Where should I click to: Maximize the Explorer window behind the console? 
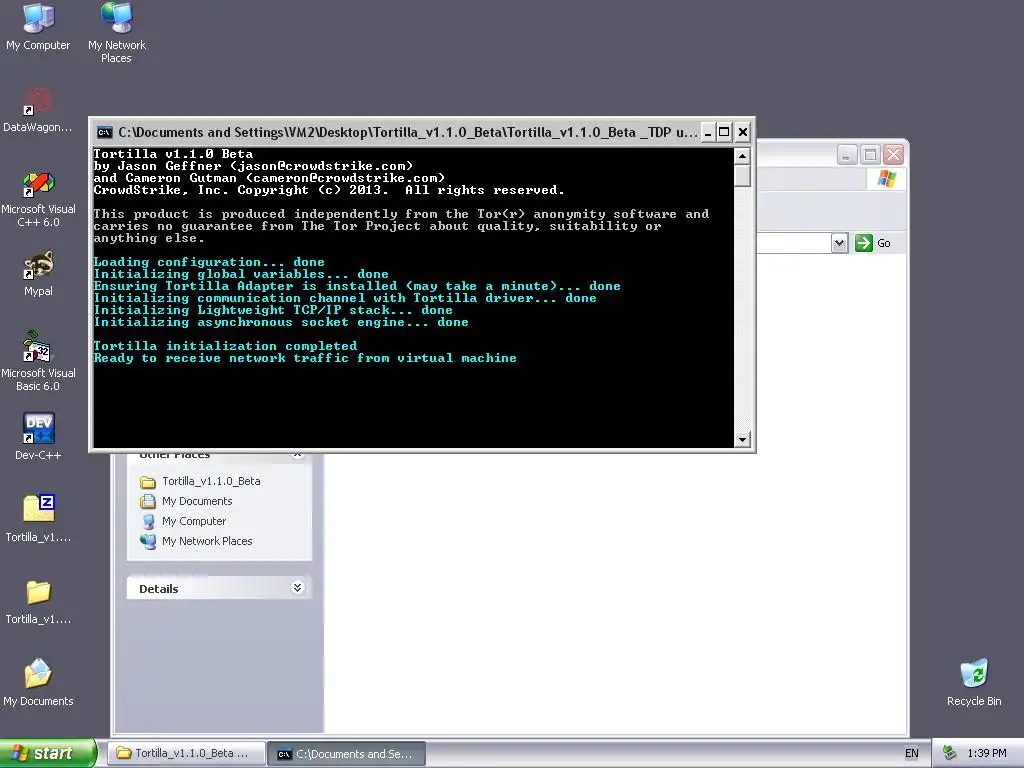coord(870,155)
